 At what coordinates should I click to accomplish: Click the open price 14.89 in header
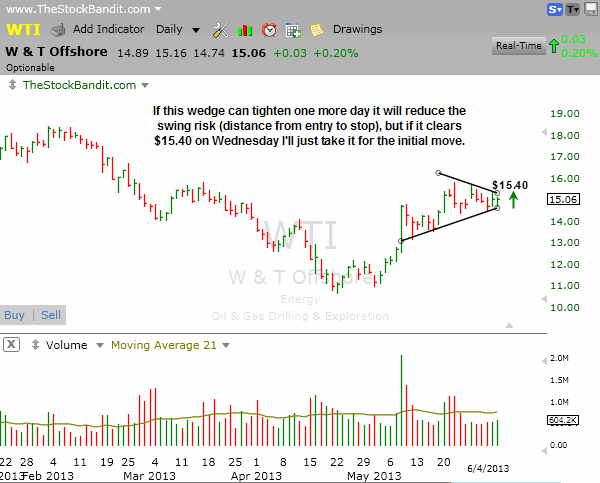click(133, 53)
